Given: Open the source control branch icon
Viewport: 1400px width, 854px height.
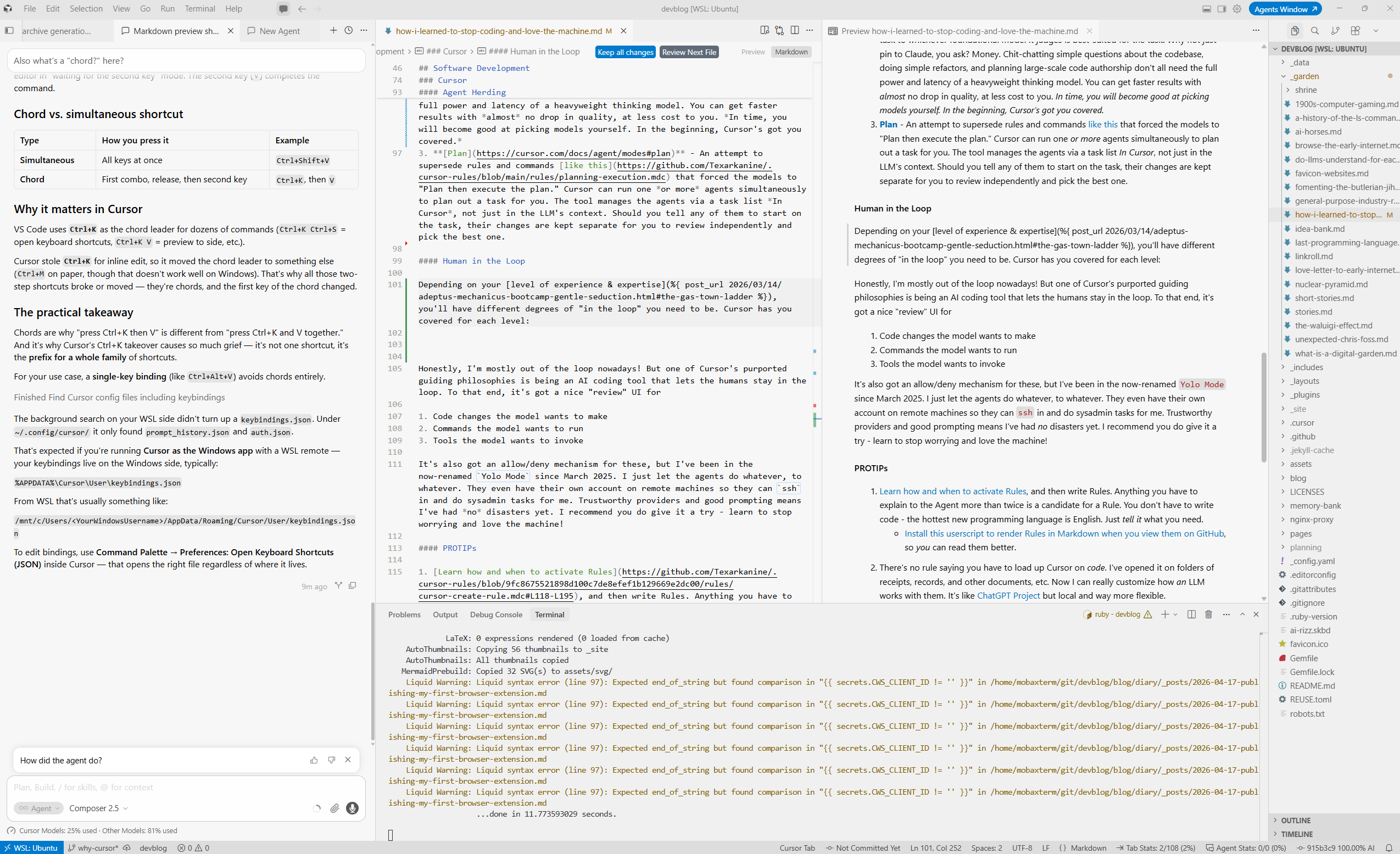Looking at the screenshot, I should (1335, 31).
